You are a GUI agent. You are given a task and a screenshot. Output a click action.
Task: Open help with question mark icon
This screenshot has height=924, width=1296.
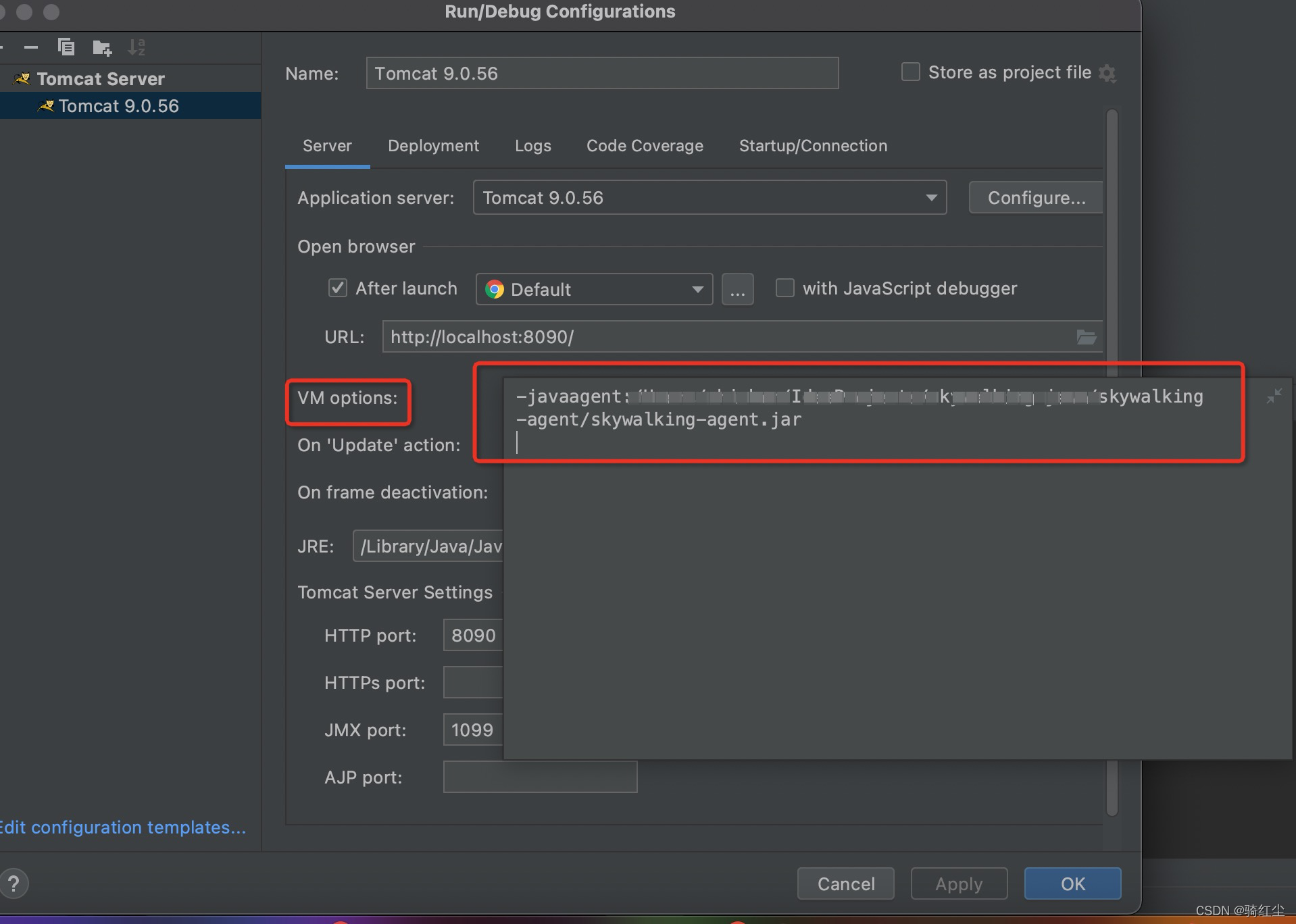coord(14,883)
